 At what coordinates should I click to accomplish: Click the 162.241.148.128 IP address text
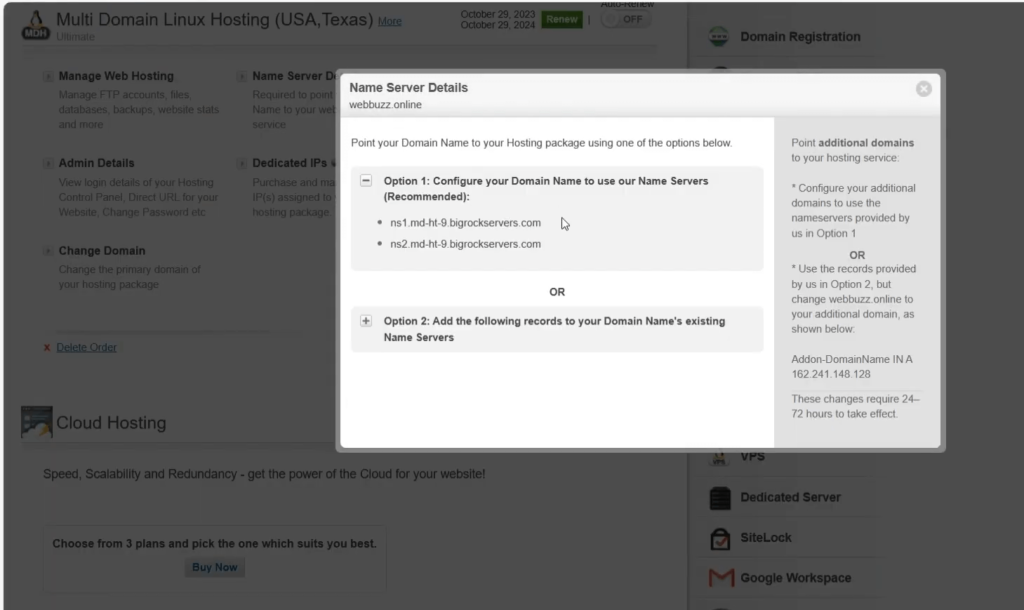click(x=831, y=374)
